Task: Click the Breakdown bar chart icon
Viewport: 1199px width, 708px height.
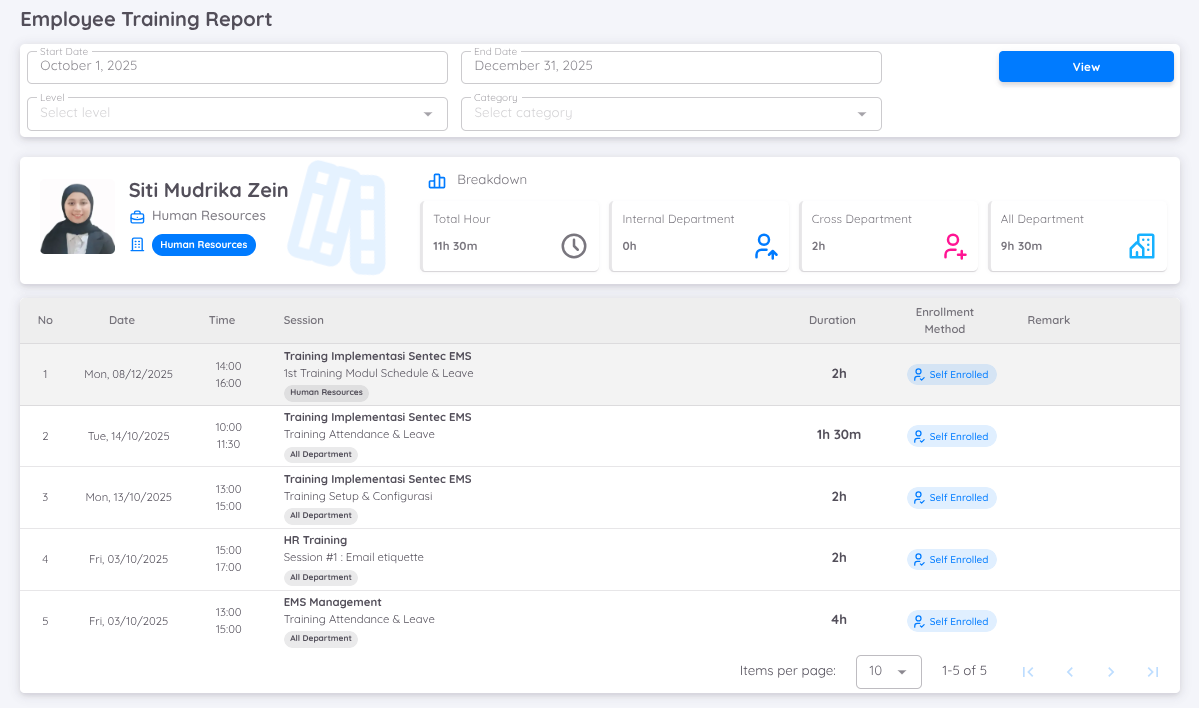Action: point(436,181)
